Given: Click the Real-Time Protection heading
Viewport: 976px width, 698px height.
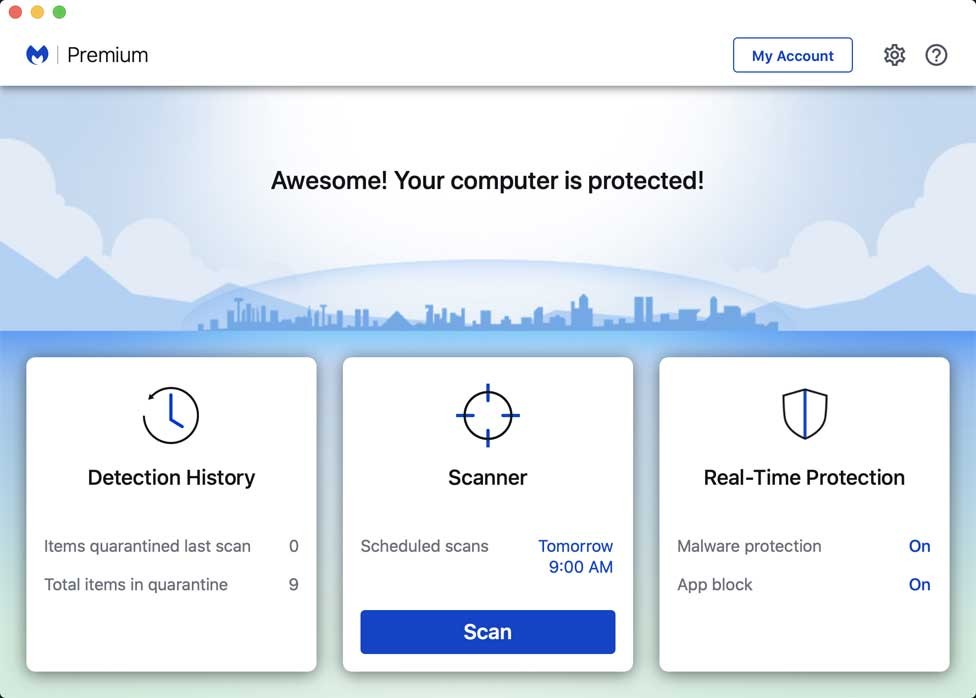Looking at the screenshot, I should pos(804,477).
